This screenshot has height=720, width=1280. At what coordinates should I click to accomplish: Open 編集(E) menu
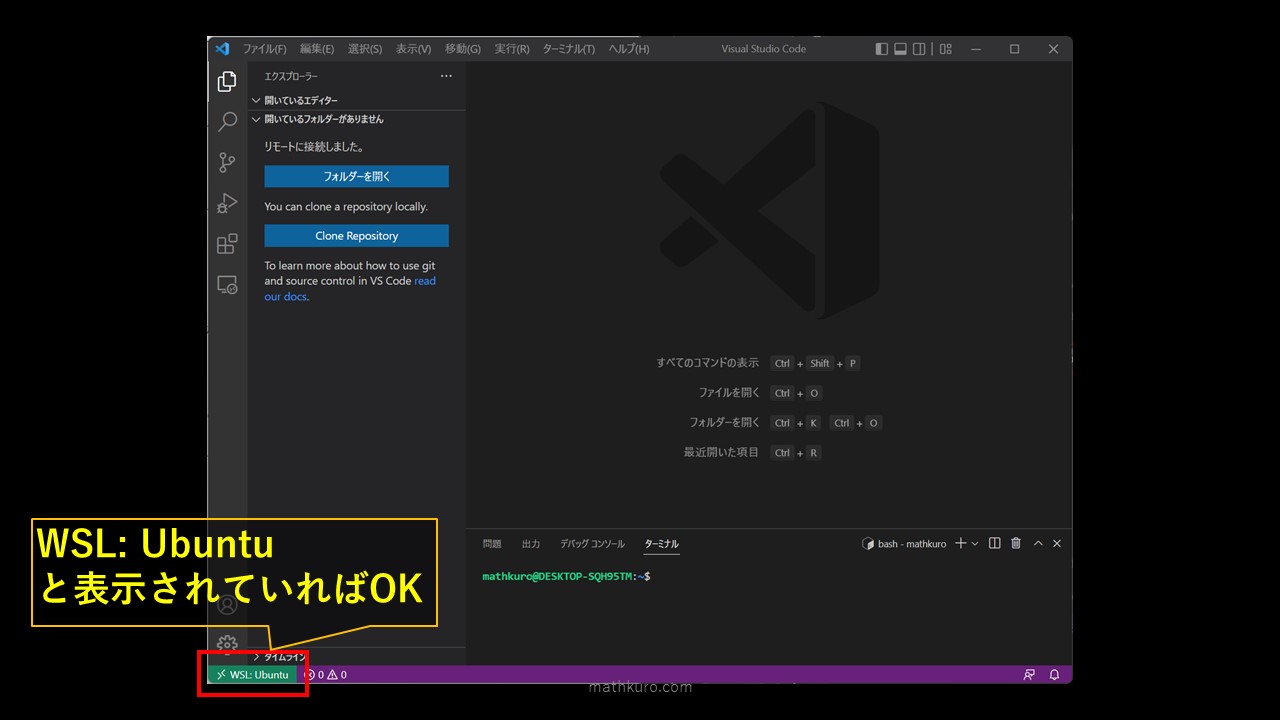click(317, 49)
